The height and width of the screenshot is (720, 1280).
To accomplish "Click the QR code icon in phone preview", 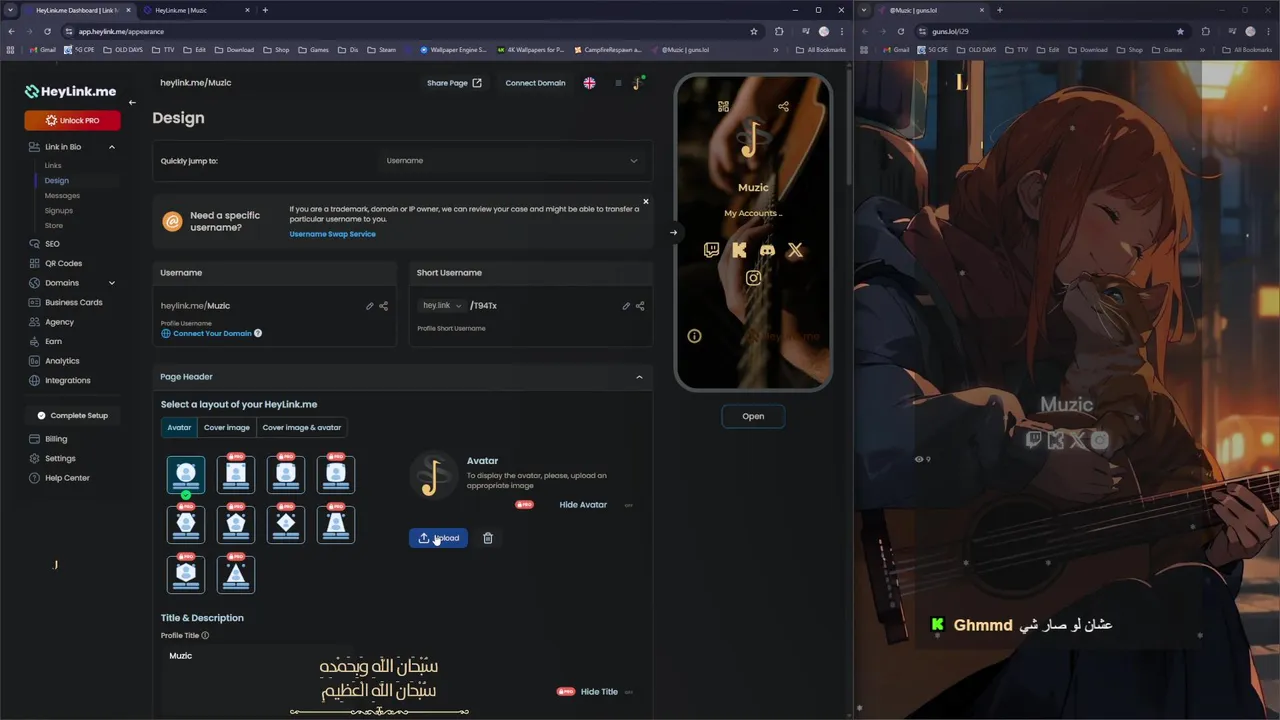I will pos(723,106).
